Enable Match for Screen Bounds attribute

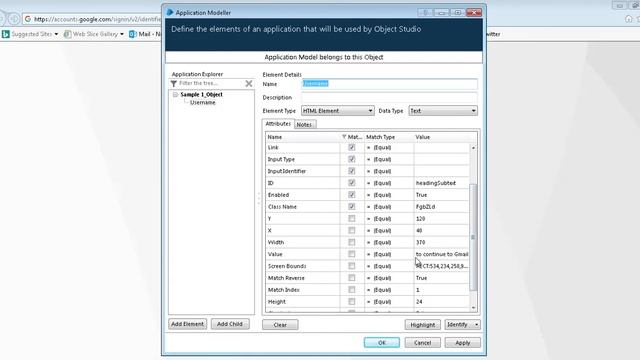(x=351, y=266)
